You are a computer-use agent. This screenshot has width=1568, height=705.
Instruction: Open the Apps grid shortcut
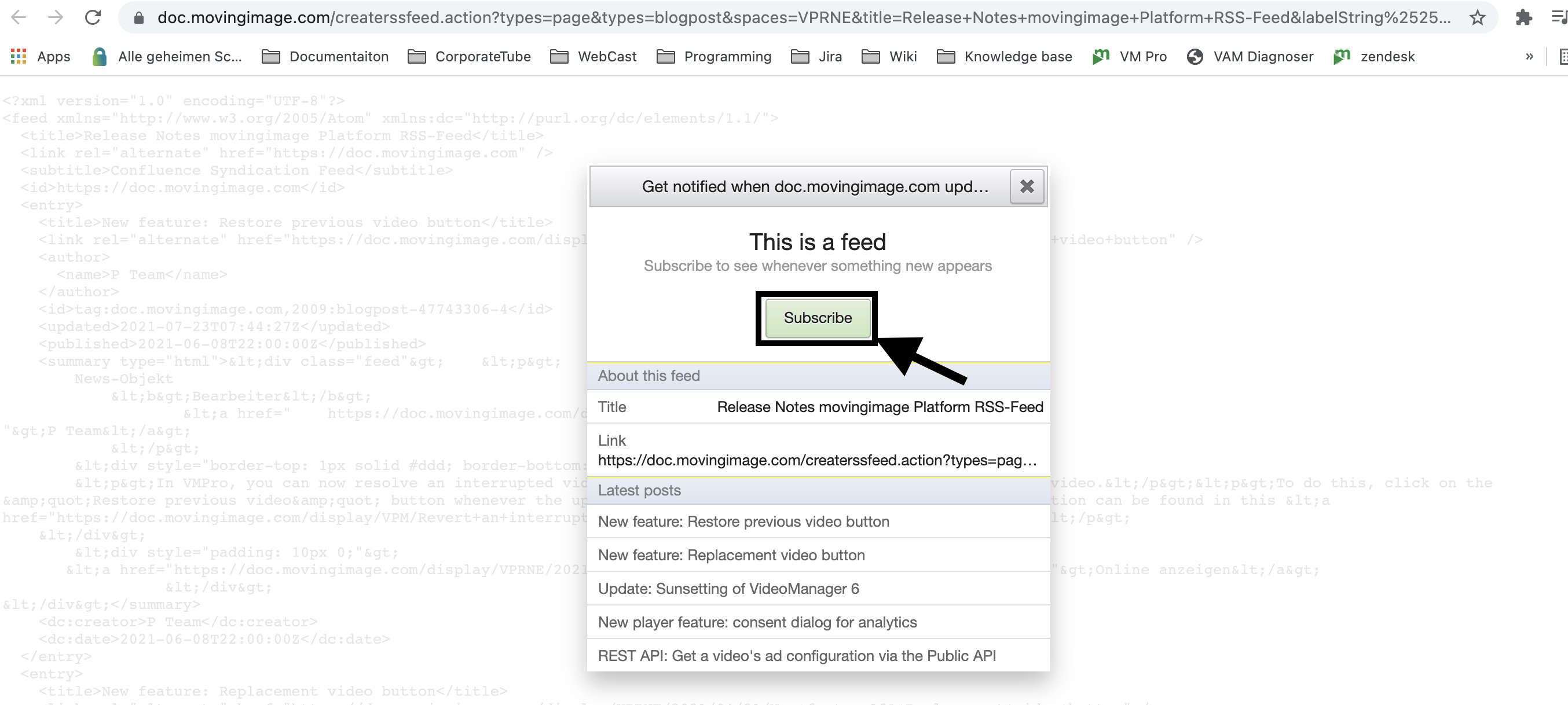(x=40, y=57)
